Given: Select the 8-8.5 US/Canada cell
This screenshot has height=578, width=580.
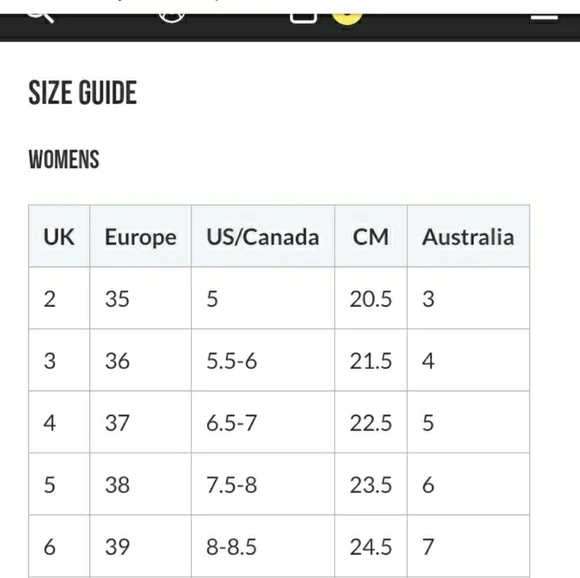Looking at the screenshot, I should tap(263, 546).
